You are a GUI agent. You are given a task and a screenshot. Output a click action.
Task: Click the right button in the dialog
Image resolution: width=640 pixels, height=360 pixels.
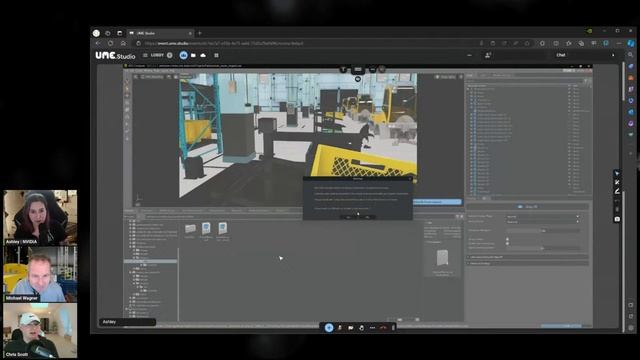pos(367,217)
